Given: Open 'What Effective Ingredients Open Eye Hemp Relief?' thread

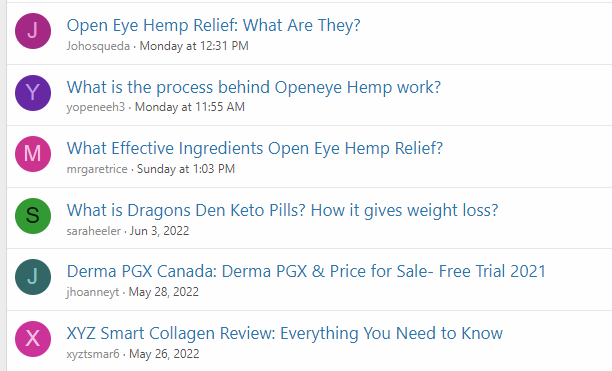Looking at the screenshot, I should coord(255,148).
